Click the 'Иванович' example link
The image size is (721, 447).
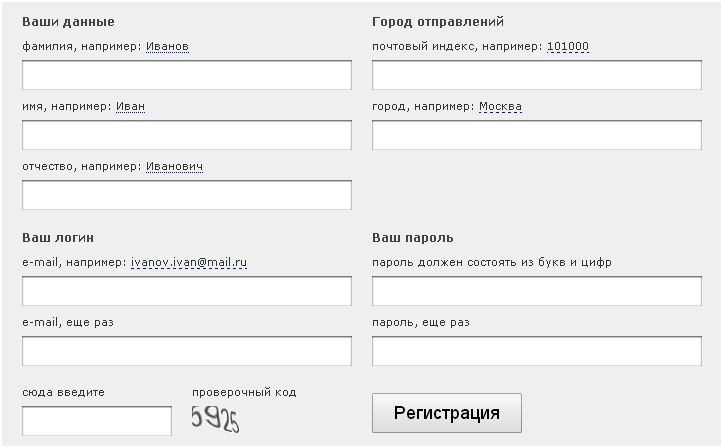[x=174, y=166]
